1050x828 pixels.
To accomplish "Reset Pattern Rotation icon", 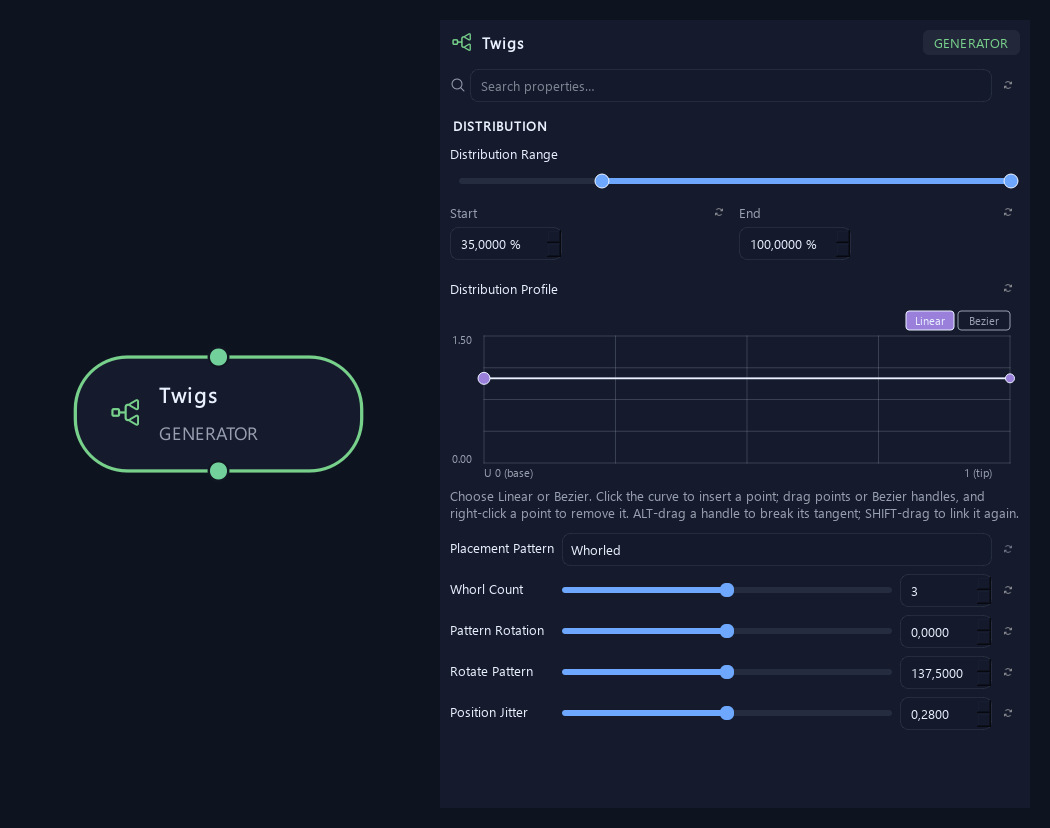I will pyautogui.click(x=1008, y=631).
